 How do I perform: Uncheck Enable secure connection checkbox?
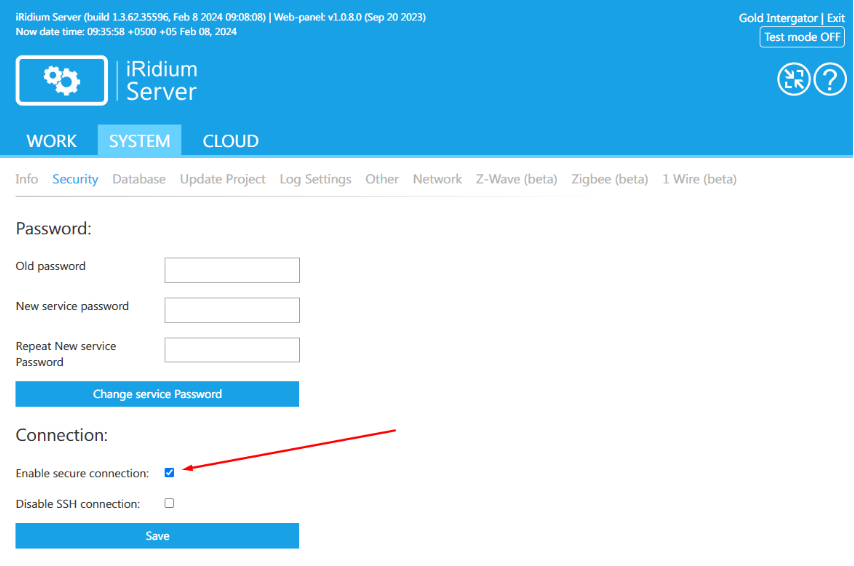point(169,472)
